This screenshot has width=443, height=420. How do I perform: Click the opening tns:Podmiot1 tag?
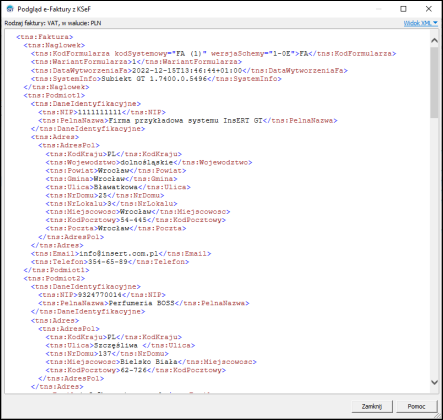(x=54, y=95)
